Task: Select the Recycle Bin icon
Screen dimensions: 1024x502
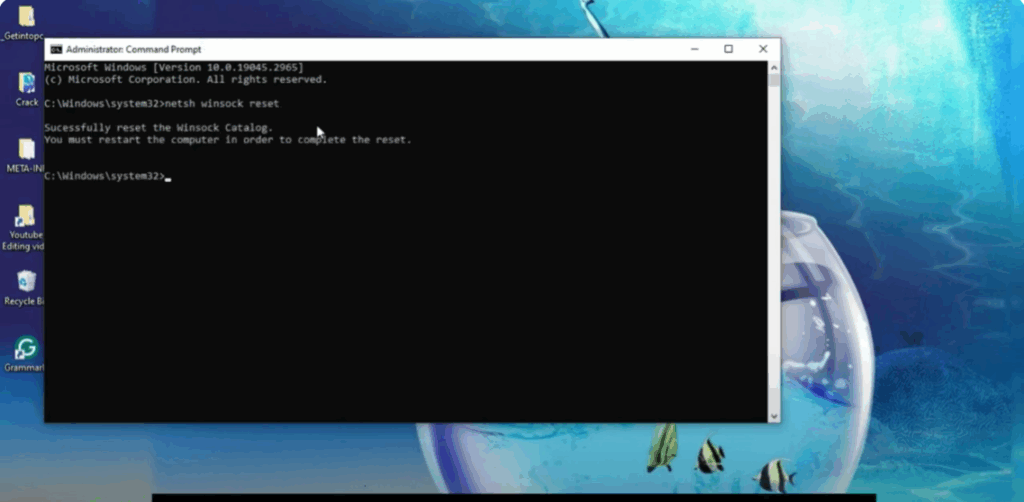Action: coord(26,281)
